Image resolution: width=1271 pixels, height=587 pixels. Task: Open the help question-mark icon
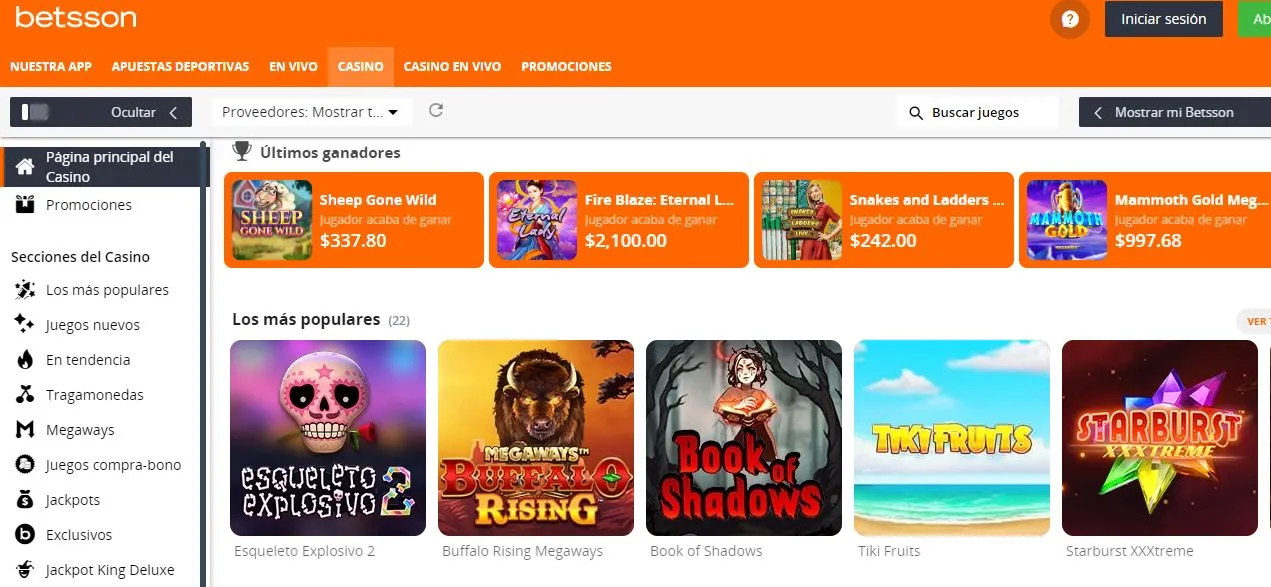click(1069, 19)
